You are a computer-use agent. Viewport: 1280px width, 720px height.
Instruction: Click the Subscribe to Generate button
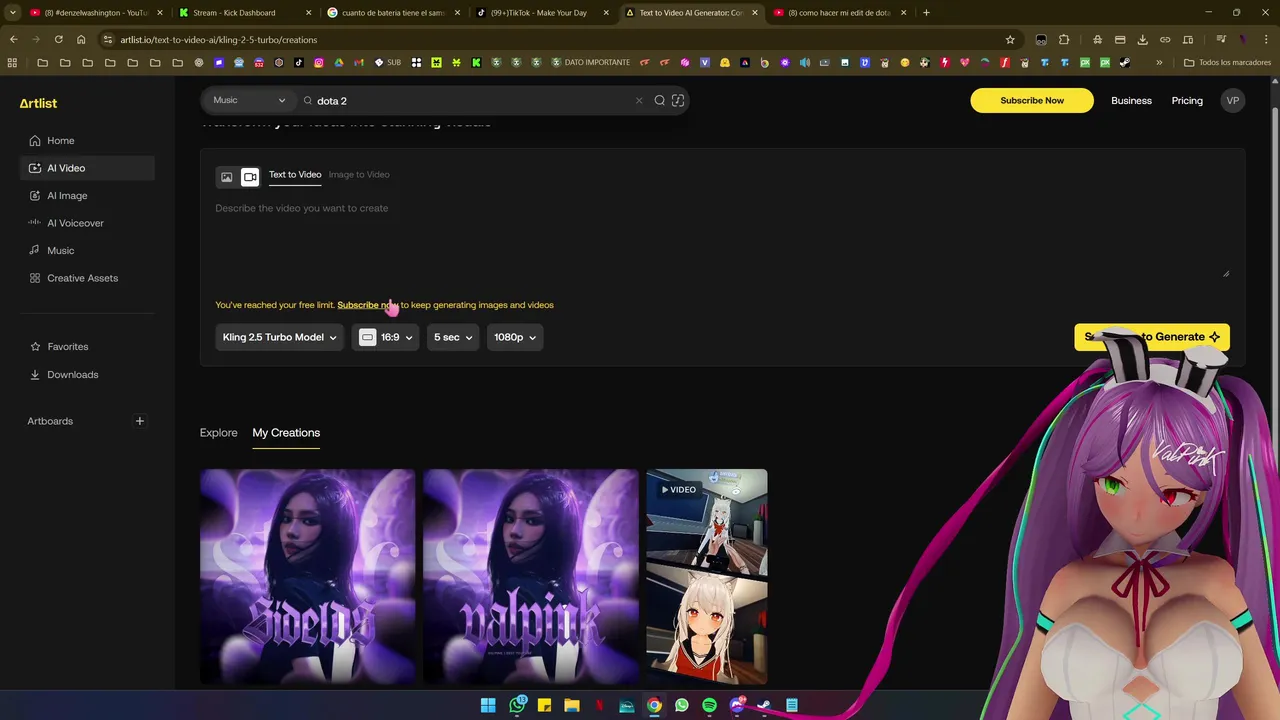pos(1152,337)
